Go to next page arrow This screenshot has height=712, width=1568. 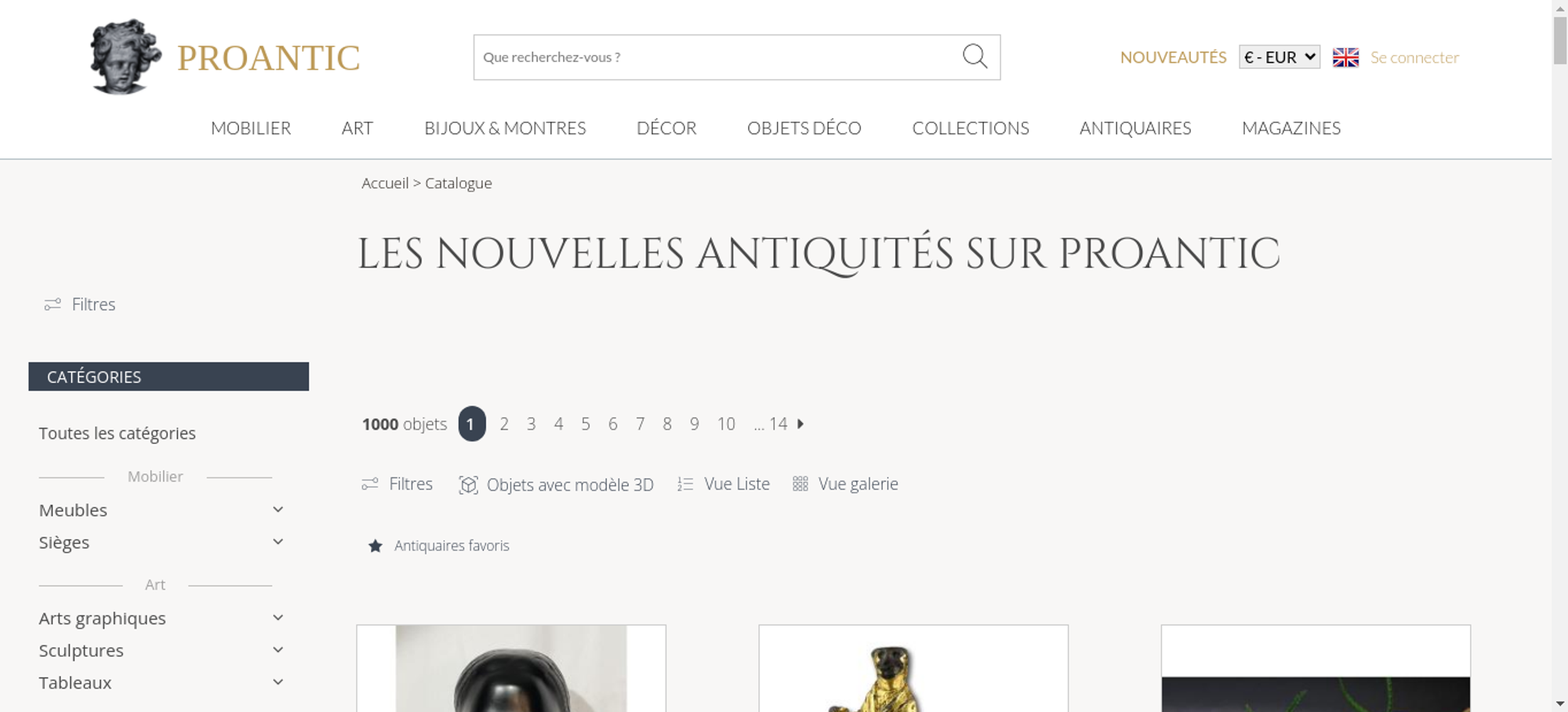point(800,423)
